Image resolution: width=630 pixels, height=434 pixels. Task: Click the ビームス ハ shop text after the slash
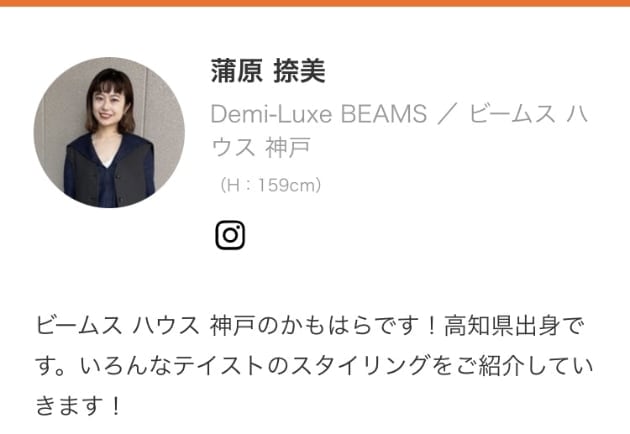(528, 114)
